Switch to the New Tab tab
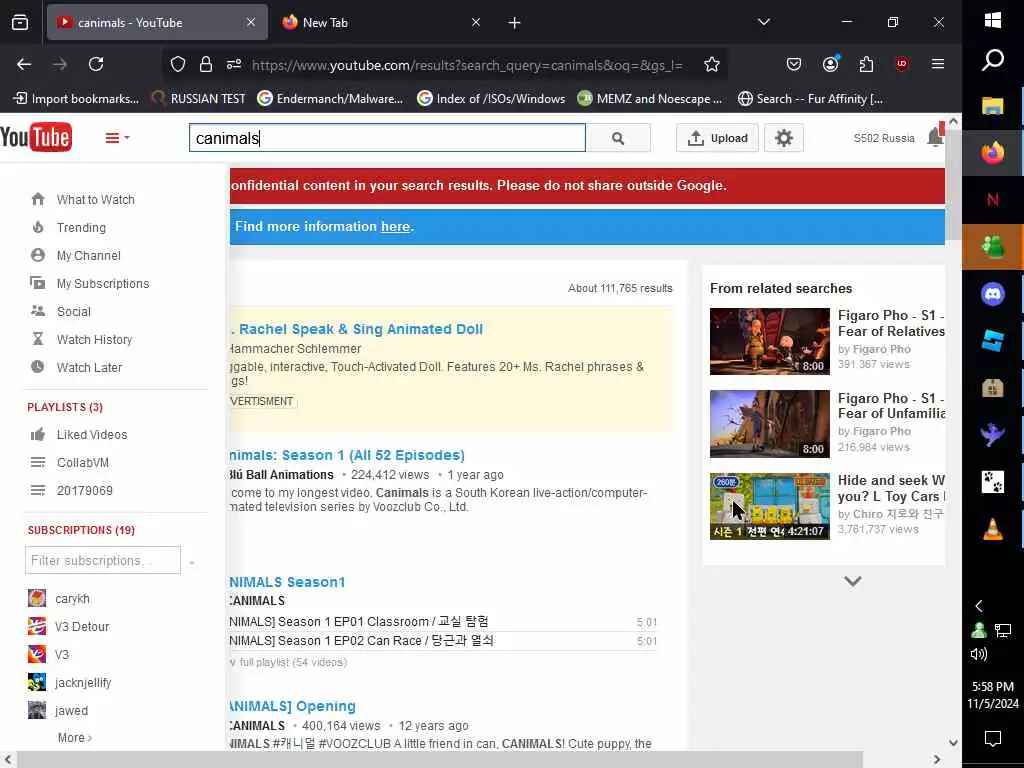Viewport: 1024px width, 768px height. [381, 22]
